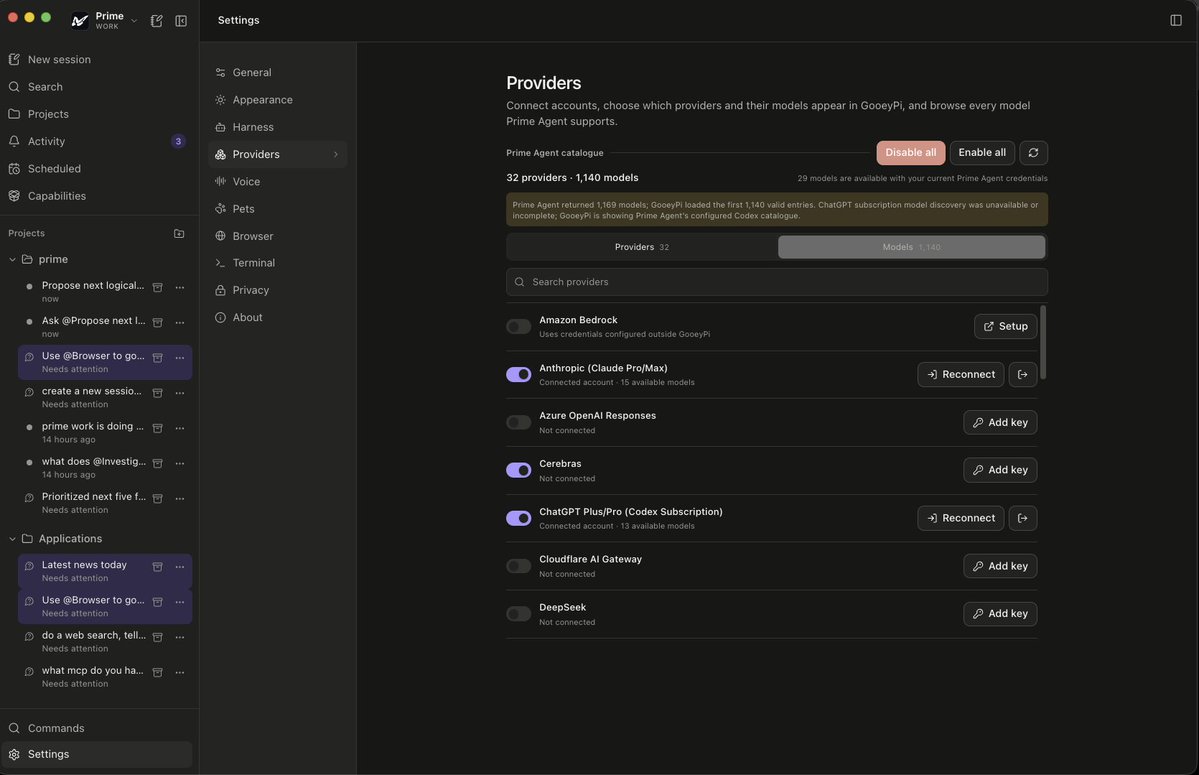Click the new session compose icon in title bar
Image resolution: width=1199 pixels, height=775 pixels.
click(157, 21)
